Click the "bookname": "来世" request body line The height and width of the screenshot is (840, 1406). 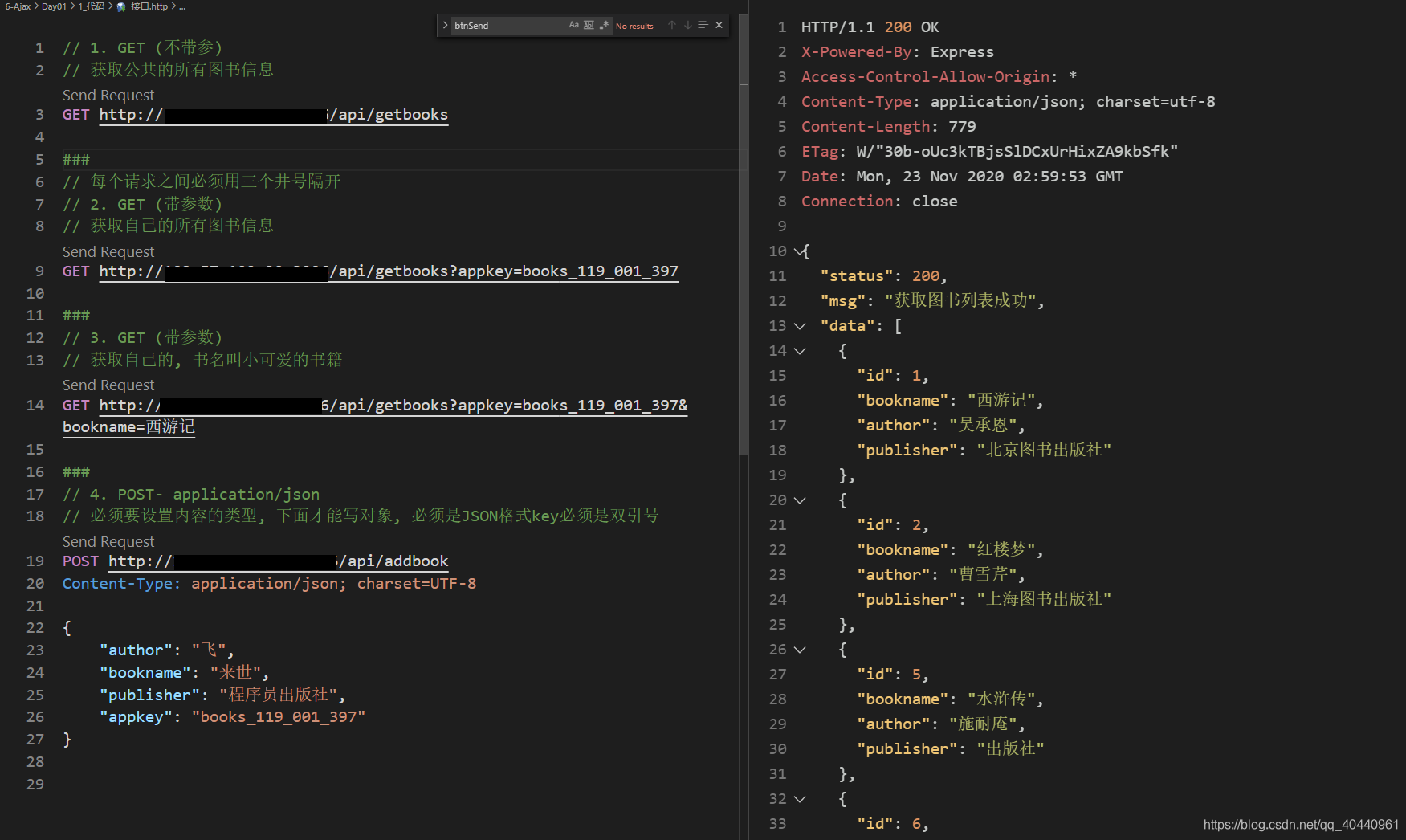pyautogui.click(x=185, y=673)
